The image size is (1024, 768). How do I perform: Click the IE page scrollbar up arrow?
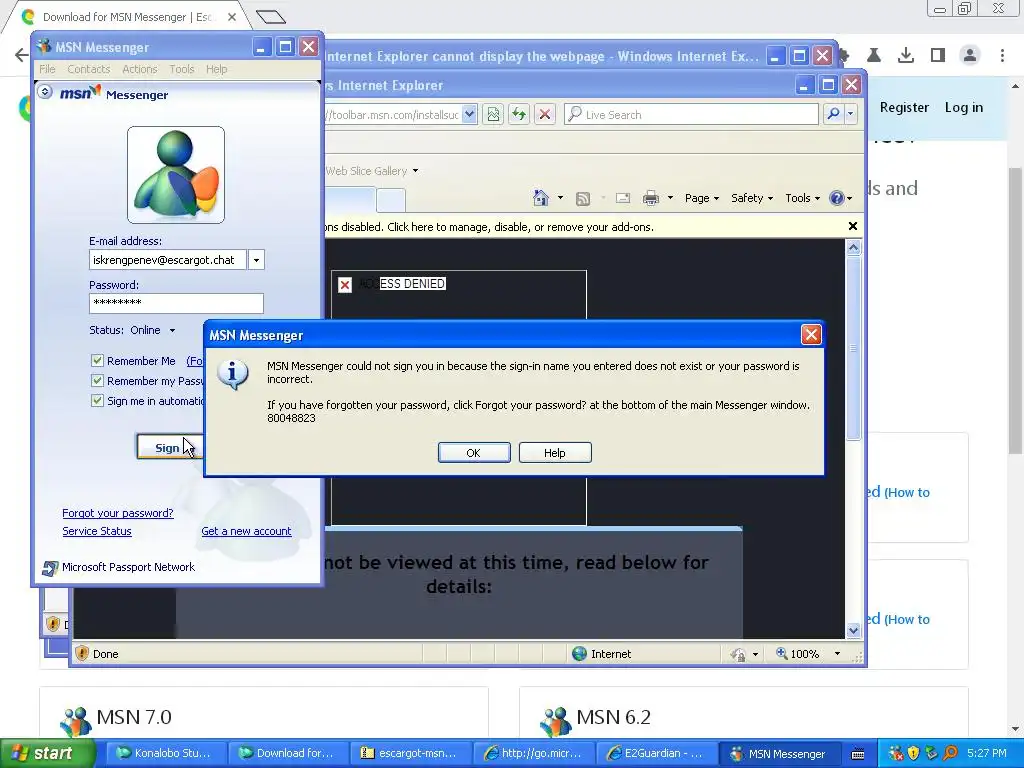pyautogui.click(x=854, y=248)
